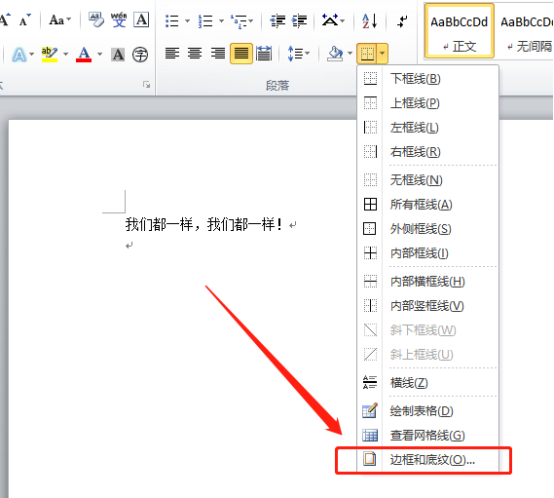Expand the Multilevel List dropdown arrow
This screenshot has height=498, width=554.
[251, 21]
